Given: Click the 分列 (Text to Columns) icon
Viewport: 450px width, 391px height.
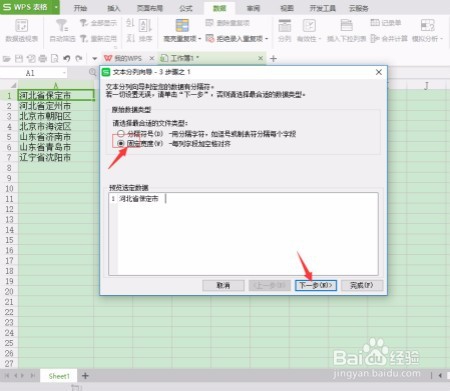Looking at the screenshot, I should (284, 26).
